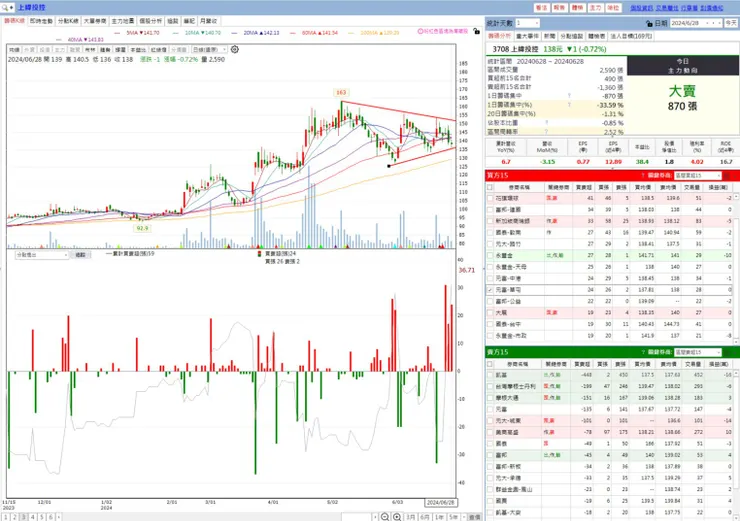Click the red 主力 button in top bar
This screenshot has height=521, width=740.
(x=596, y=8)
